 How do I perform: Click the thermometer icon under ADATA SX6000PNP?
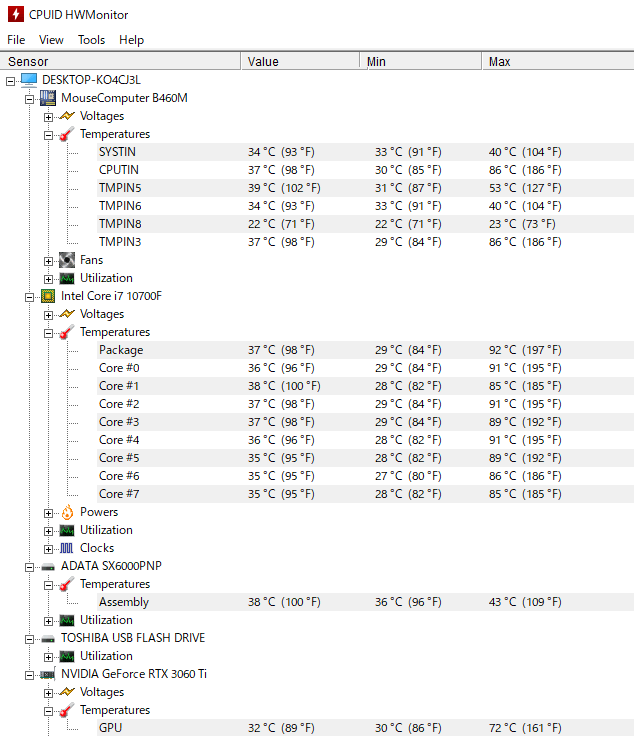[67, 584]
